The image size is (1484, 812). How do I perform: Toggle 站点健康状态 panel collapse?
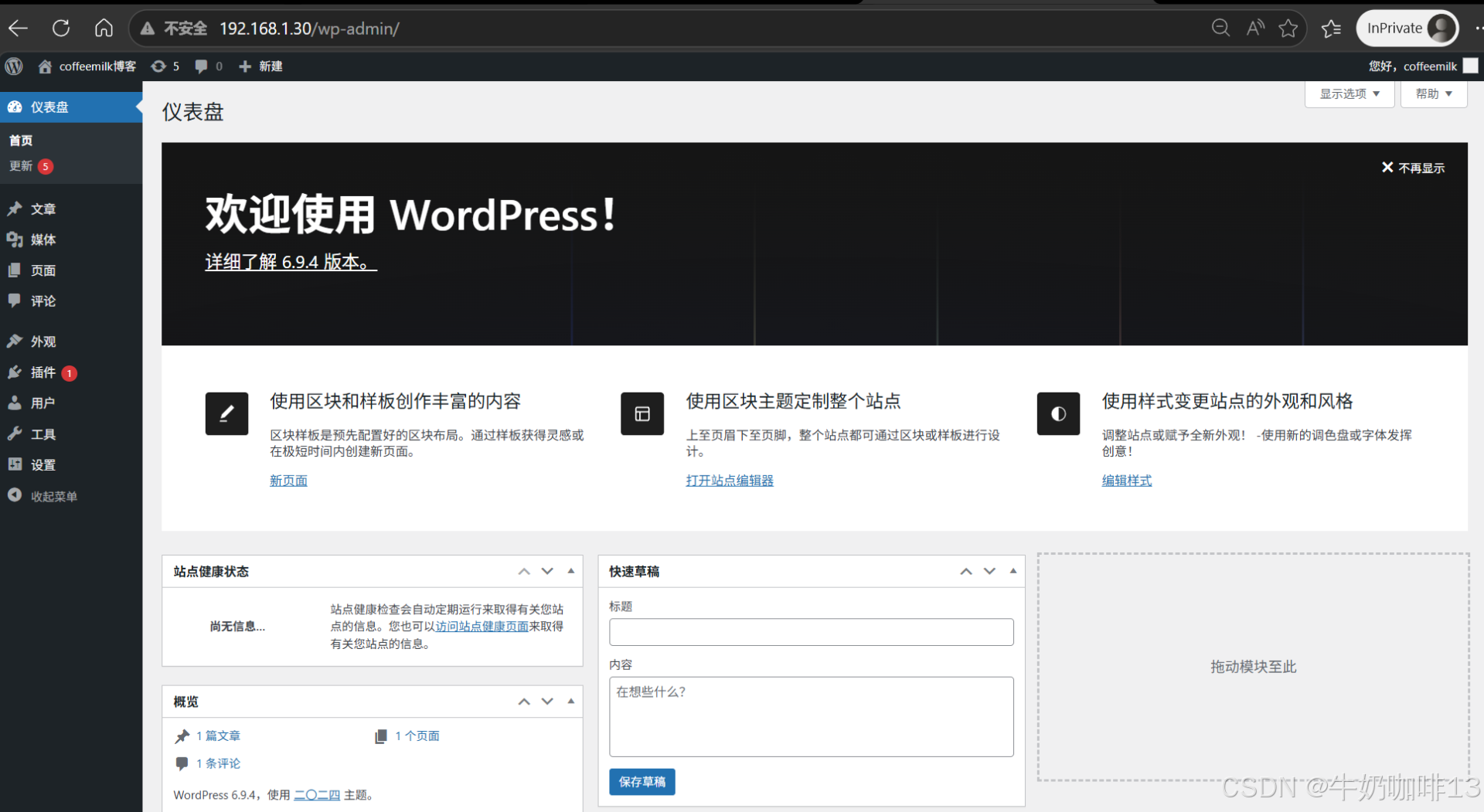(571, 572)
